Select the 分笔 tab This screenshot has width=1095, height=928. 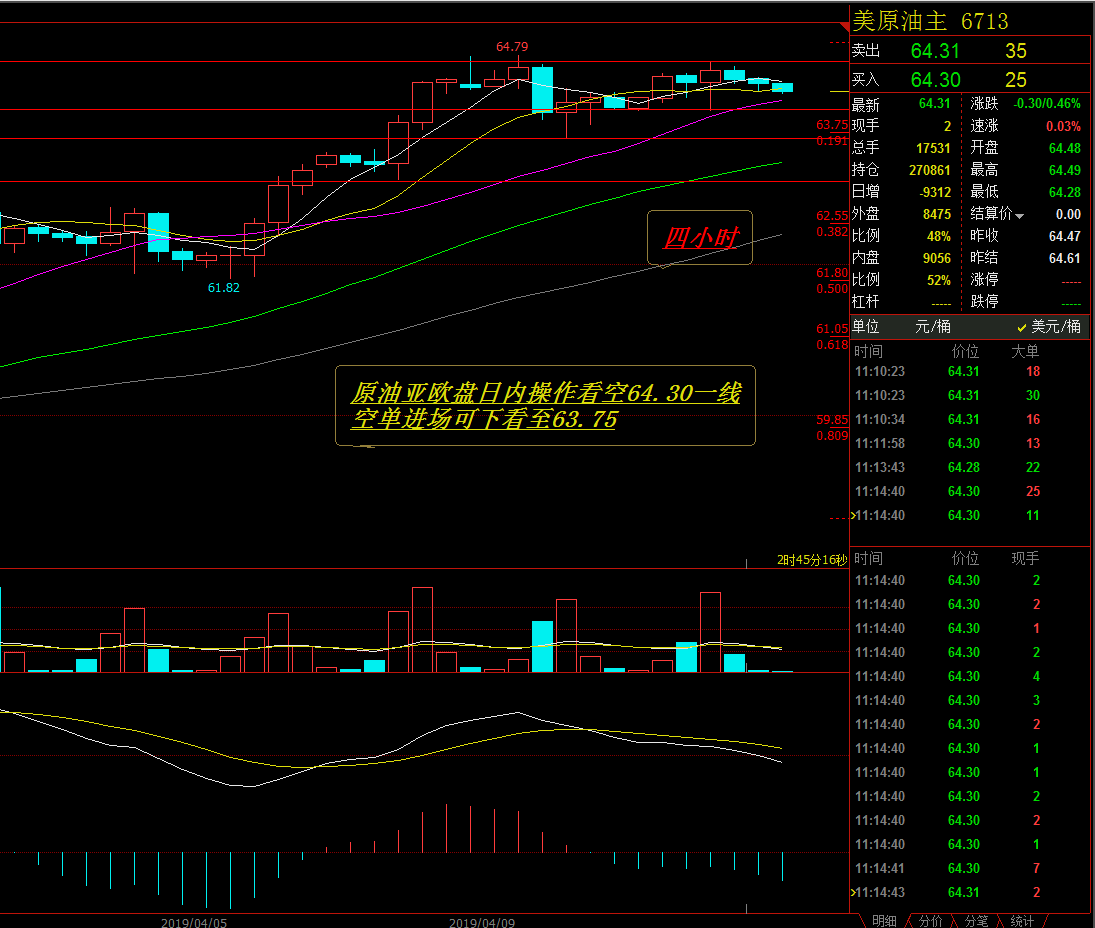(x=976, y=920)
